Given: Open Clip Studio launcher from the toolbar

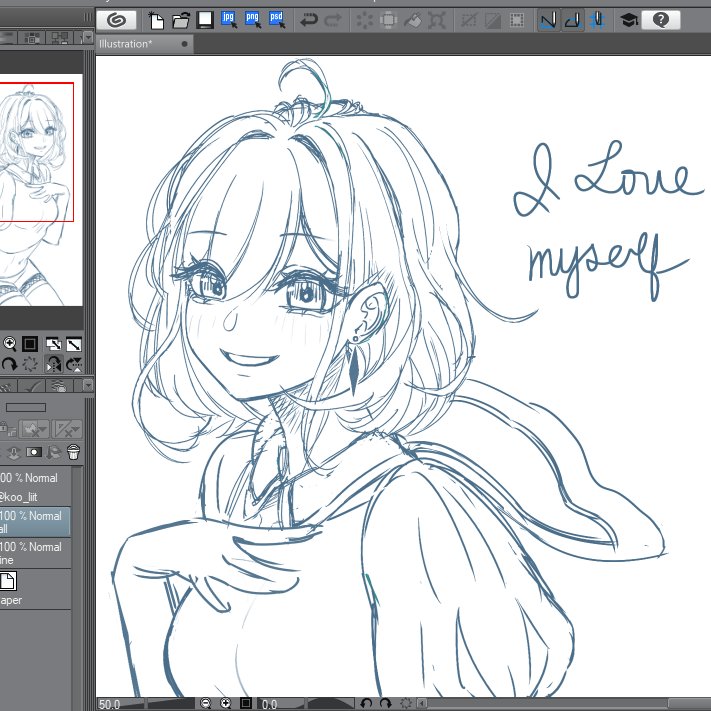Looking at the screenshot, I should point(117,20).
